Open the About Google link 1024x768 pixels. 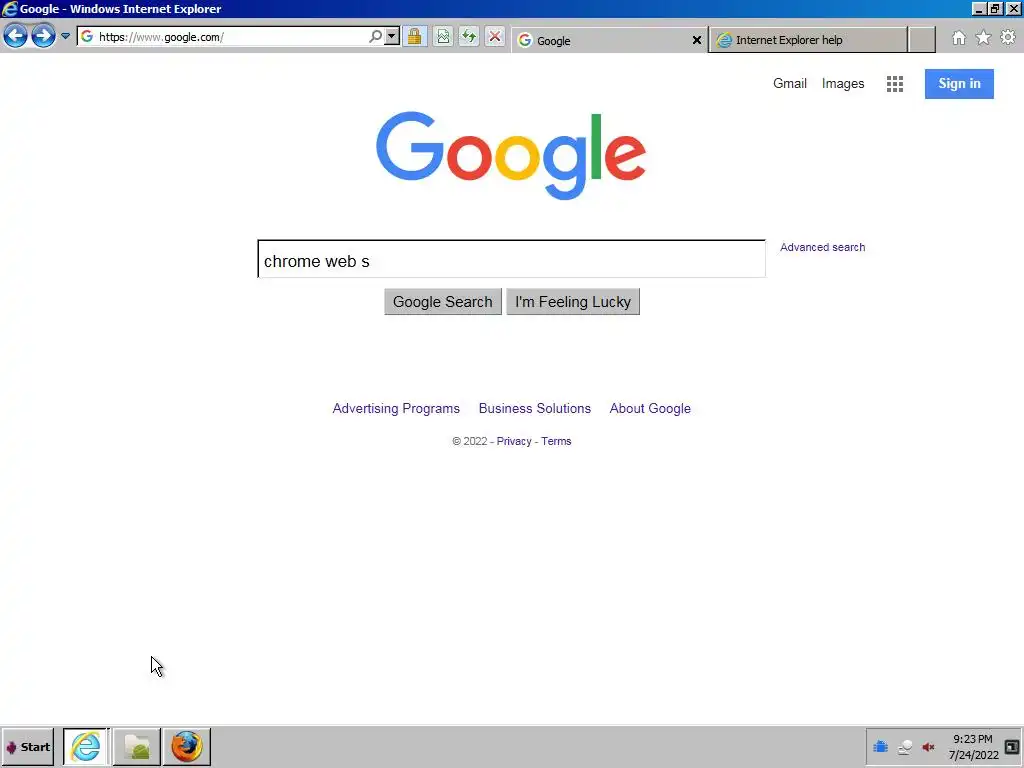tap(650, 408)
